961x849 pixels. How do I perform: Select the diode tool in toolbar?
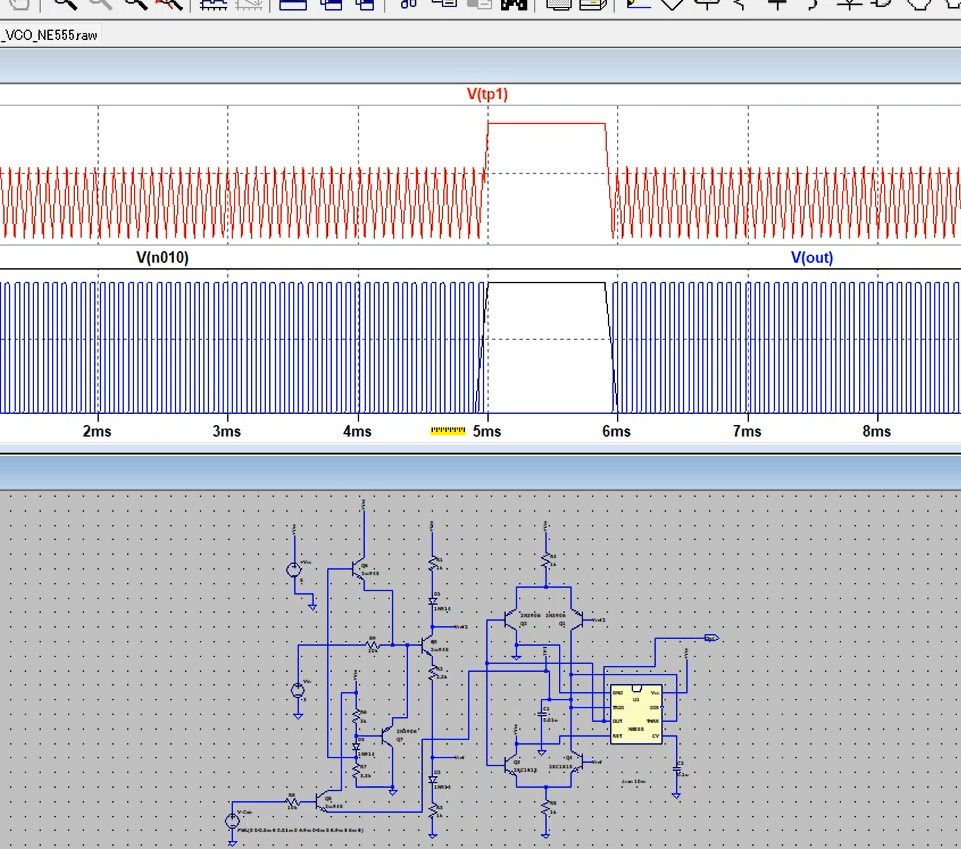pyautogui.click(x=849, y=3)
